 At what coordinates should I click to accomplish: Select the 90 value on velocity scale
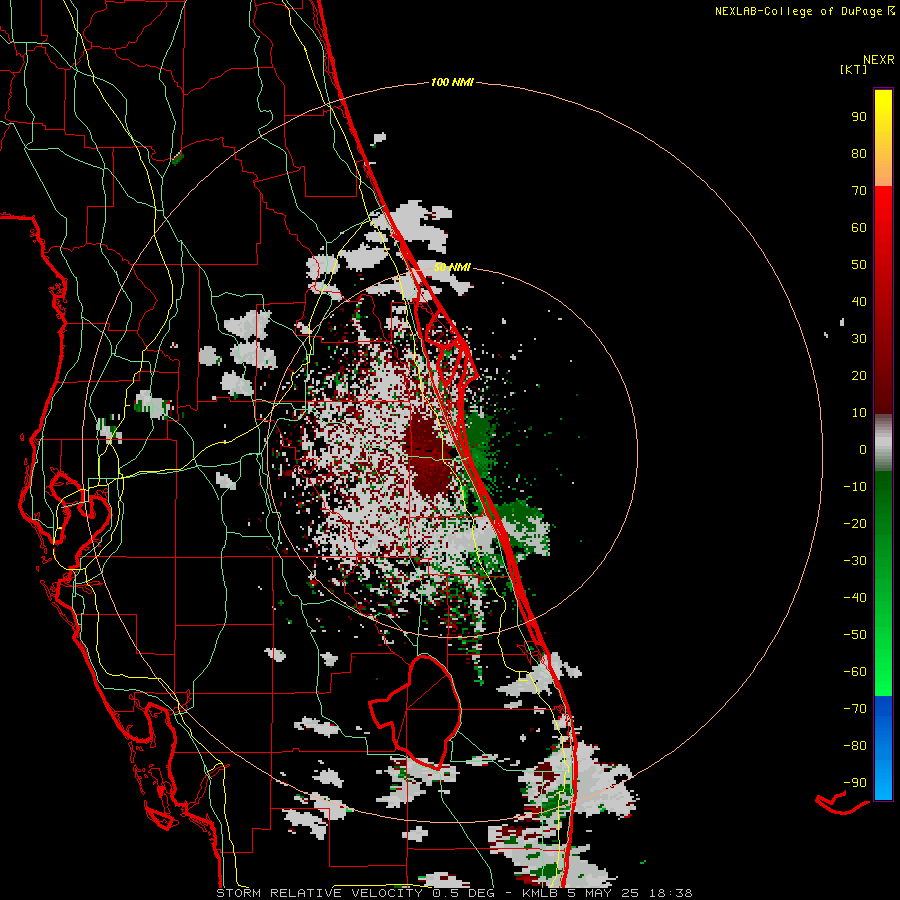coord(859,117)
